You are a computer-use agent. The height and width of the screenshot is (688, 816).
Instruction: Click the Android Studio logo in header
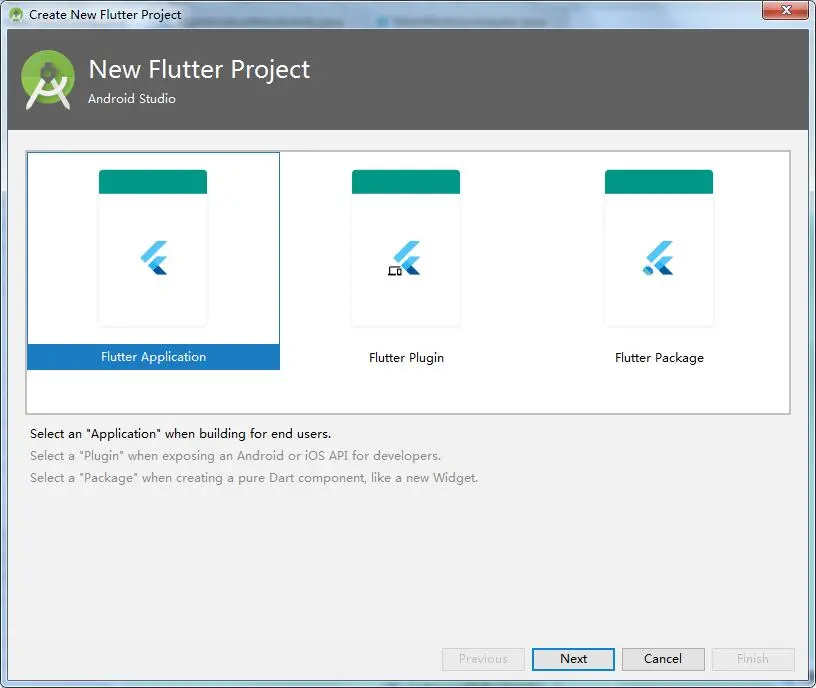point(48,80)
